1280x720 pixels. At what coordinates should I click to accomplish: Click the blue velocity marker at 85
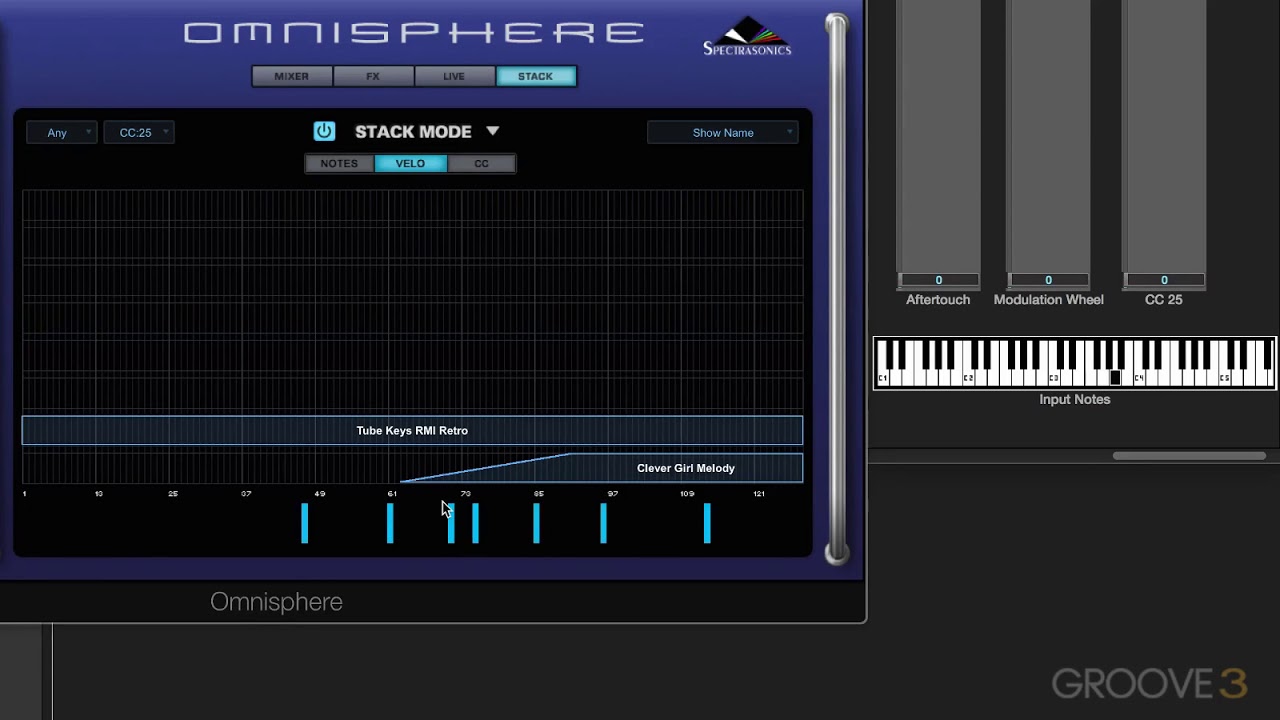[x=536, y=524]
